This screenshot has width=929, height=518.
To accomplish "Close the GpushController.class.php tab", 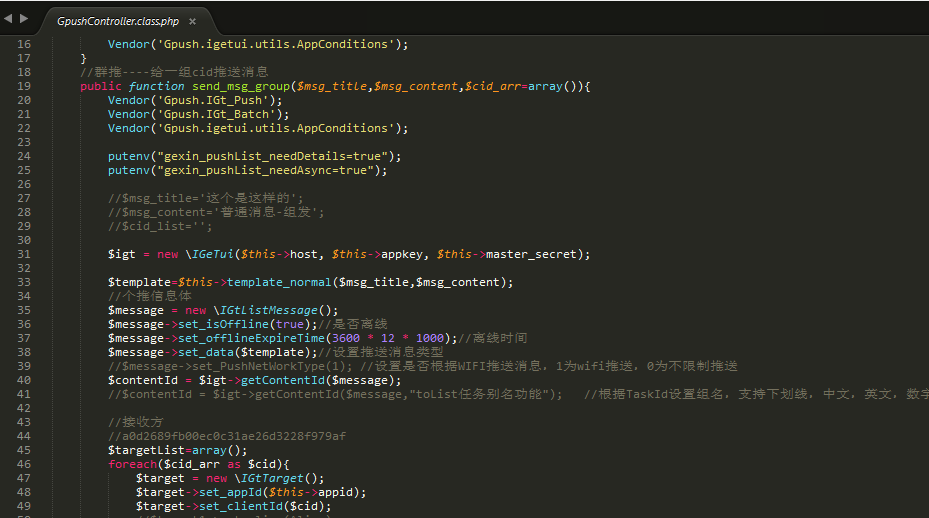I will pos(192,21).
